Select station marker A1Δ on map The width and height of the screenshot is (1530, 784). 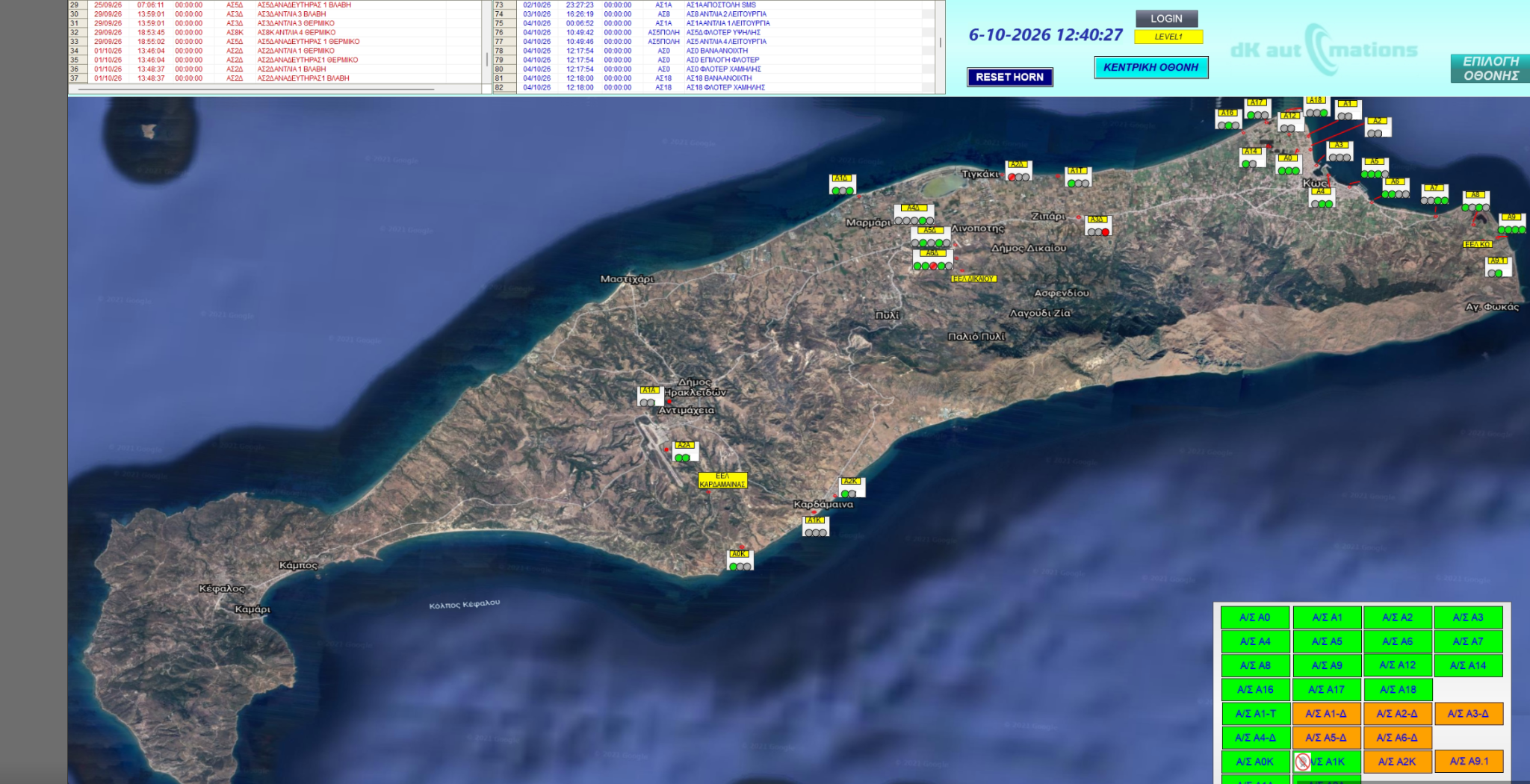(x=843, y=184)
